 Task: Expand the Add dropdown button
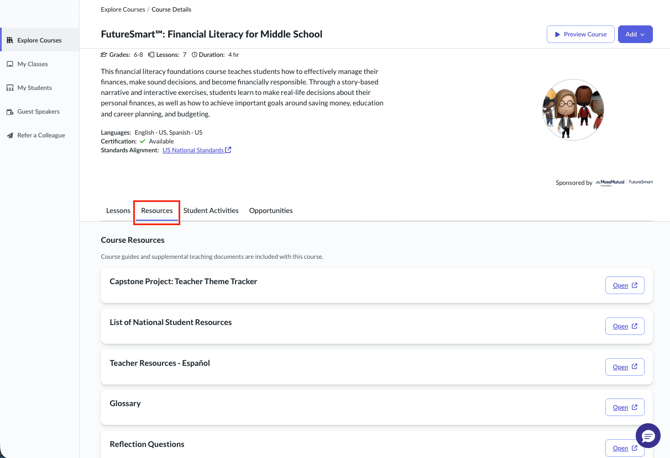point(635,34)
